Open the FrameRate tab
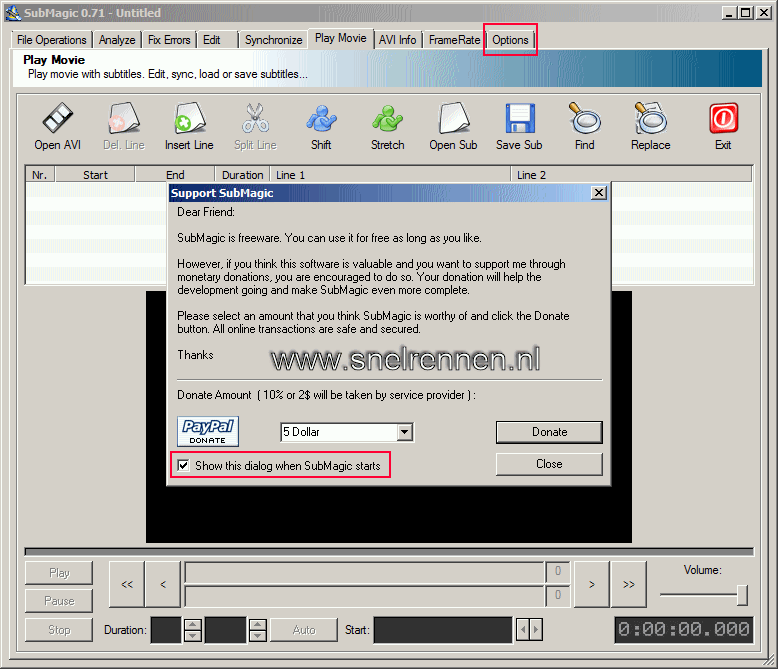This screenshot has width=778, height=669. [x=454, y=40]
